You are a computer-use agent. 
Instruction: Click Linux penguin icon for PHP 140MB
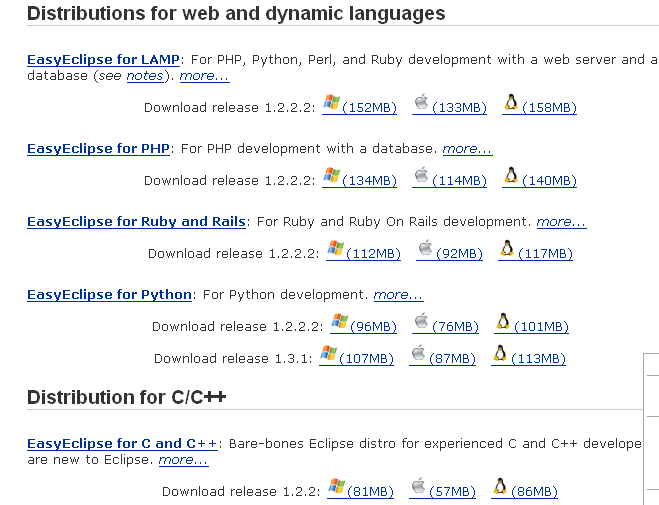[x=511, y=175]
